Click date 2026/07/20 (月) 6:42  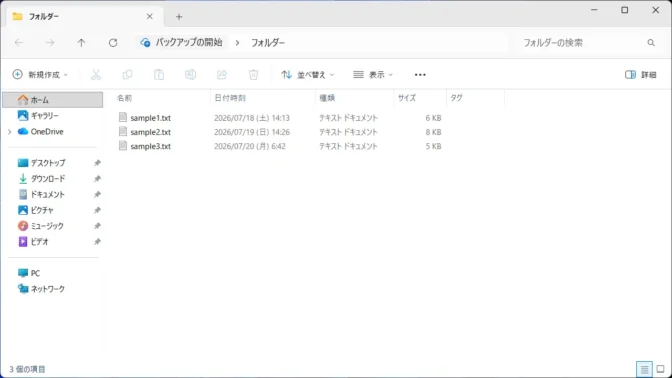[250, 146]
